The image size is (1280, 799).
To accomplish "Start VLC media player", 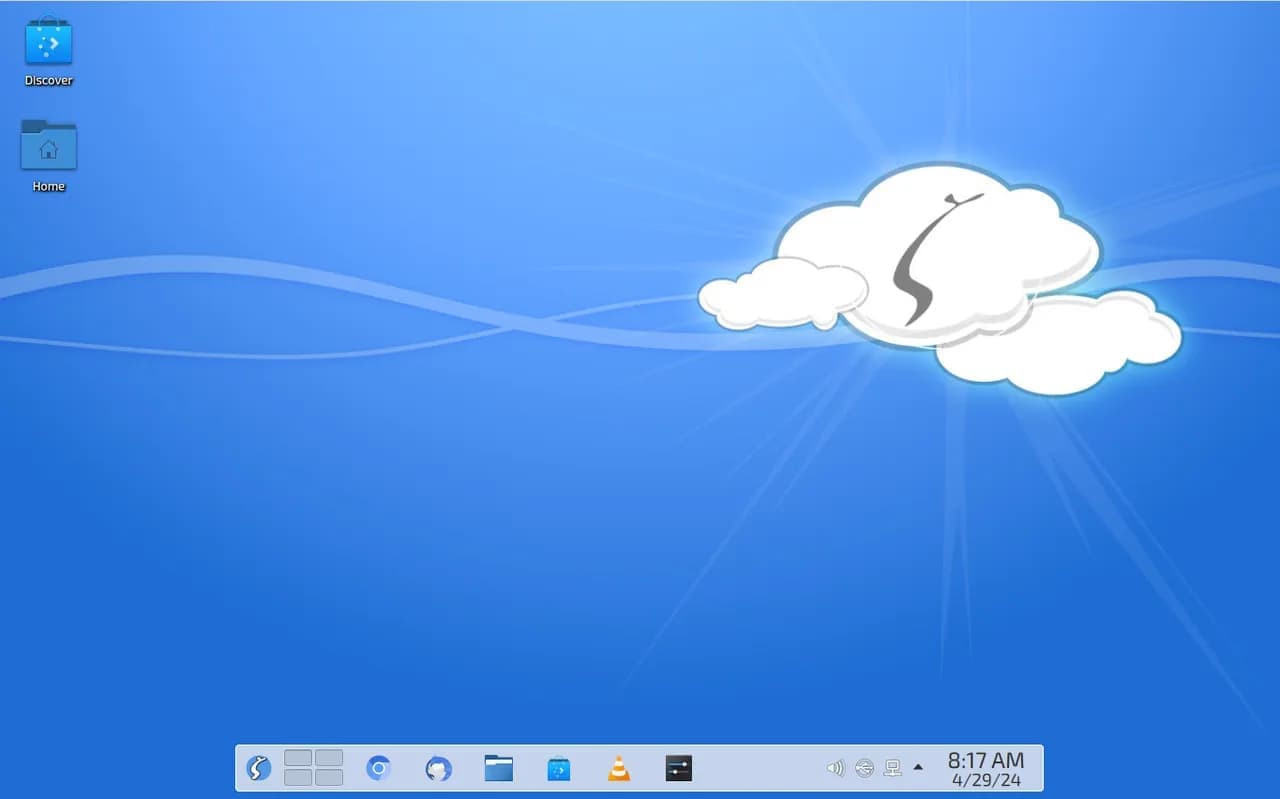I will [x=619, y=768].
